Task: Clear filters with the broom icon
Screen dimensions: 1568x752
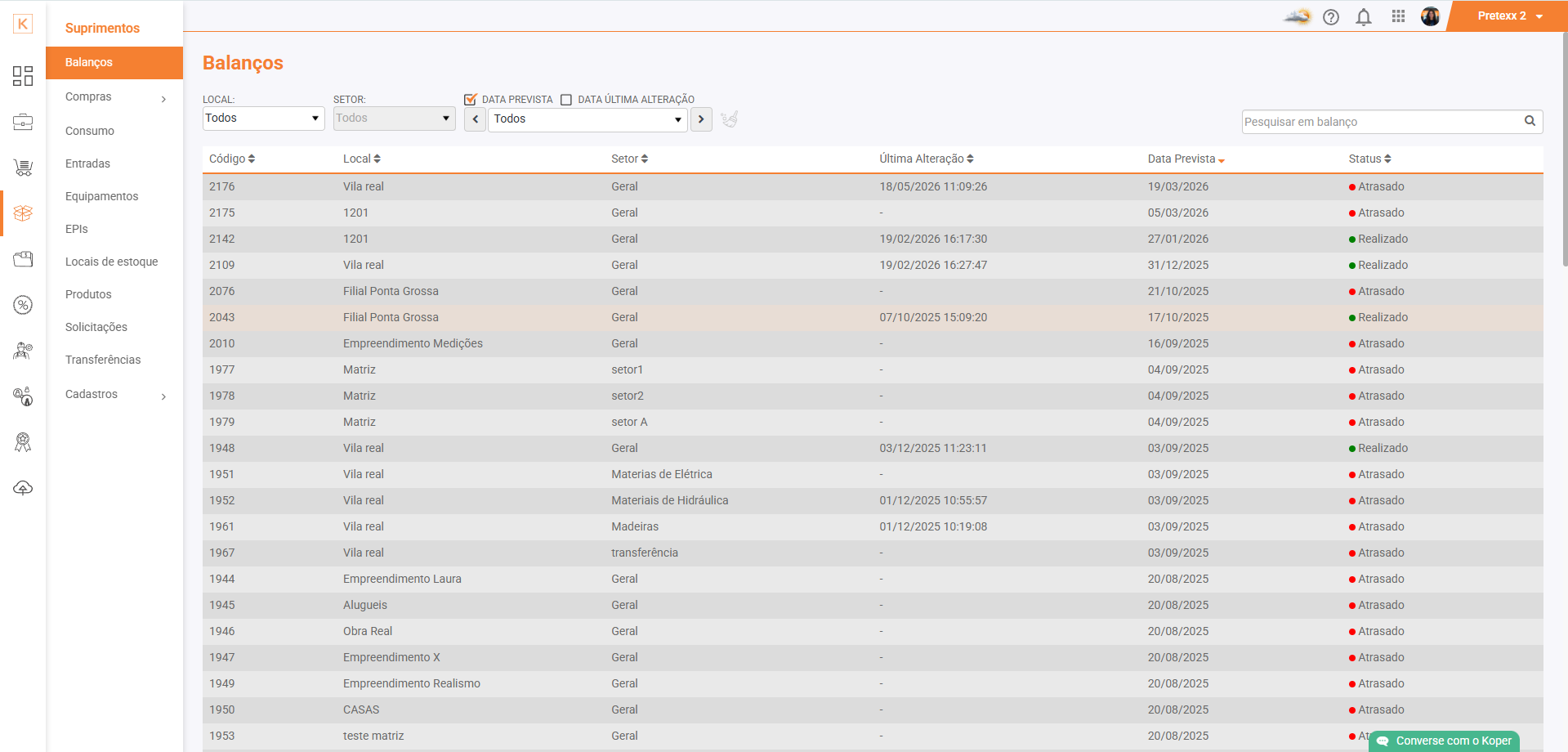Action: [x=730, y=119]
